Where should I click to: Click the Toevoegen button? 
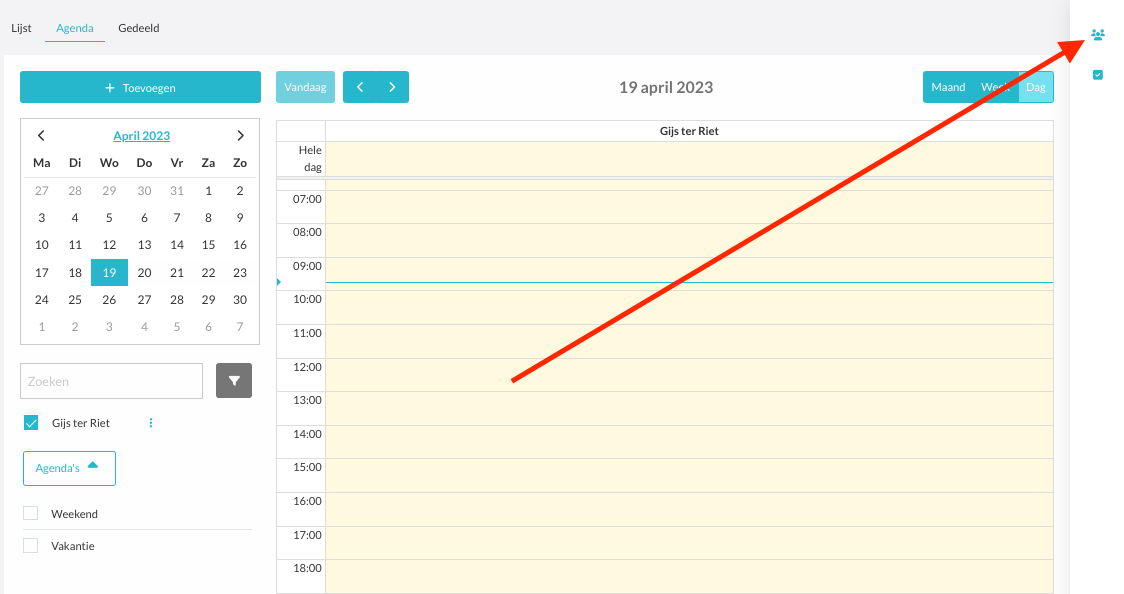tap(140, 87)
